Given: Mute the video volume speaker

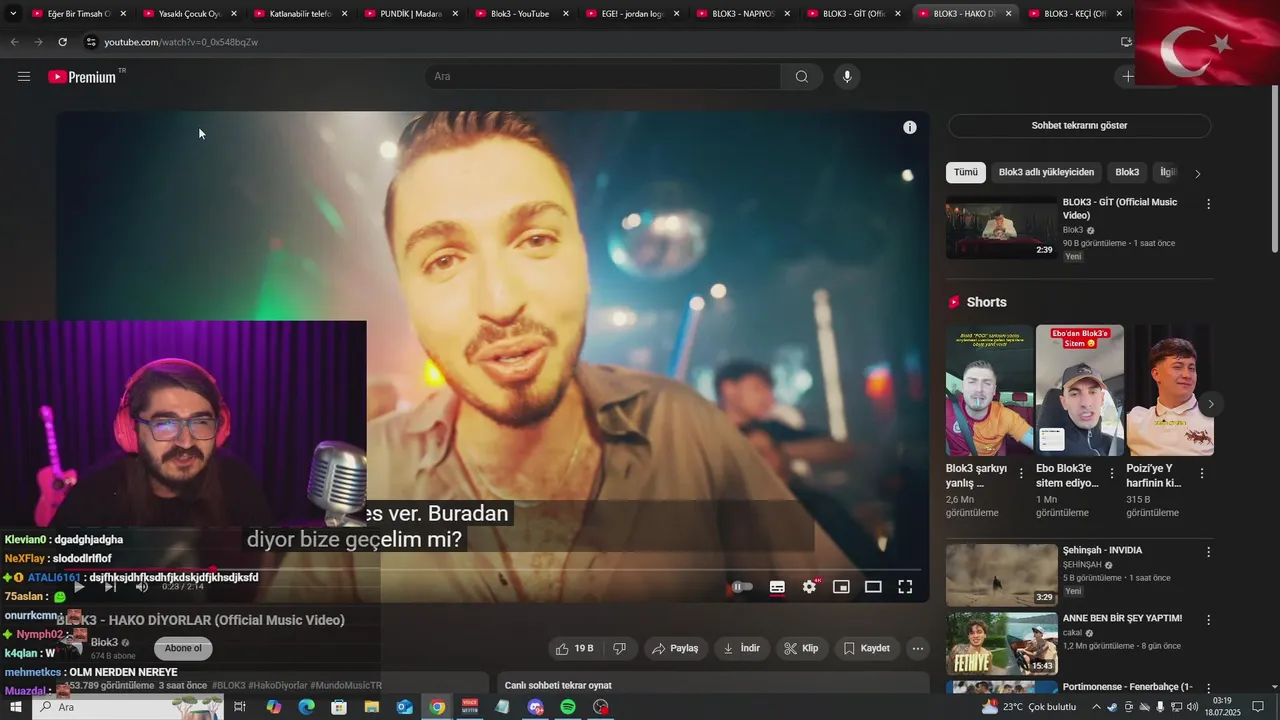Looking at the screenshot, I should [x=142, y=587].
